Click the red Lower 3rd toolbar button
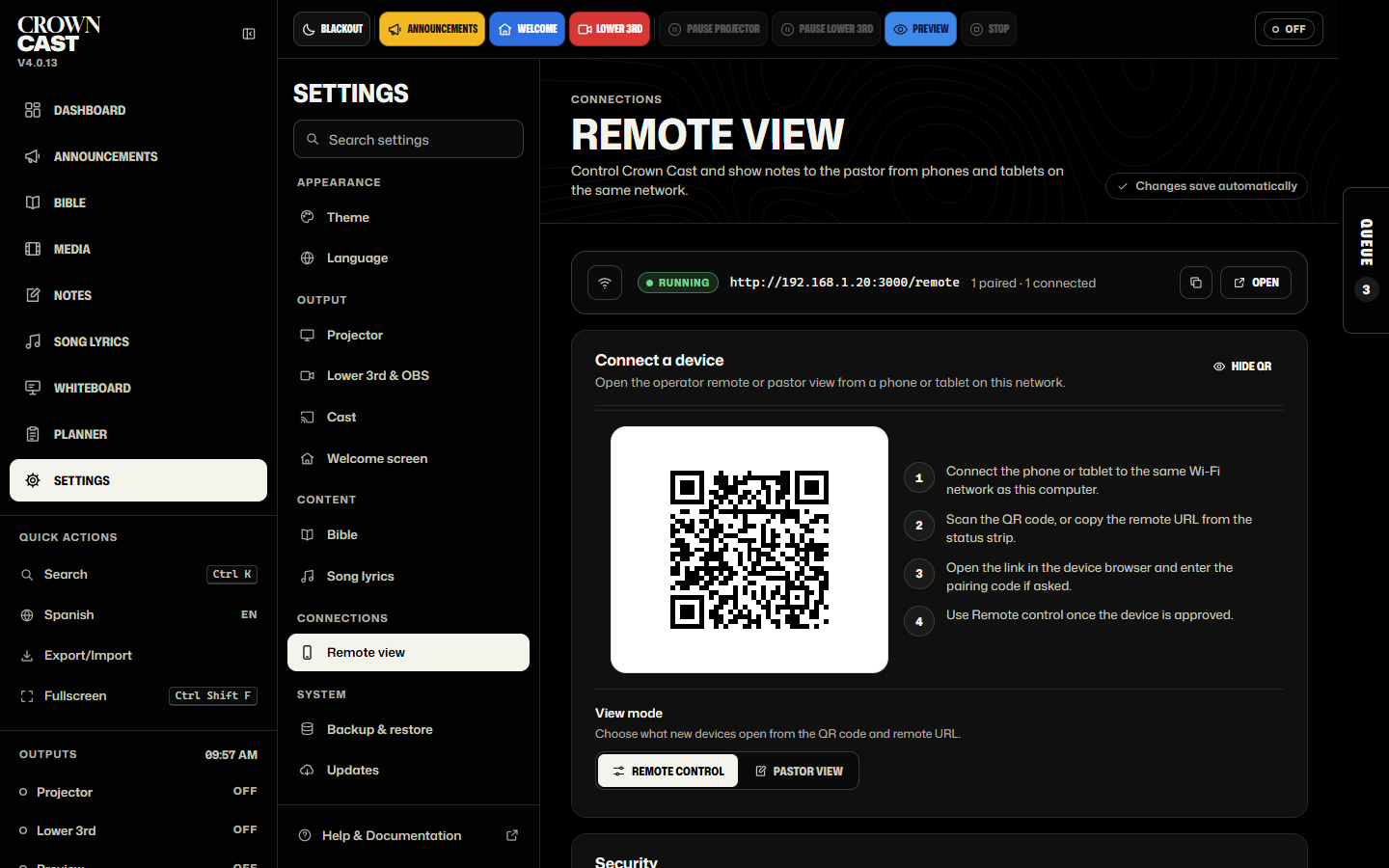 [x=610, y=29]
